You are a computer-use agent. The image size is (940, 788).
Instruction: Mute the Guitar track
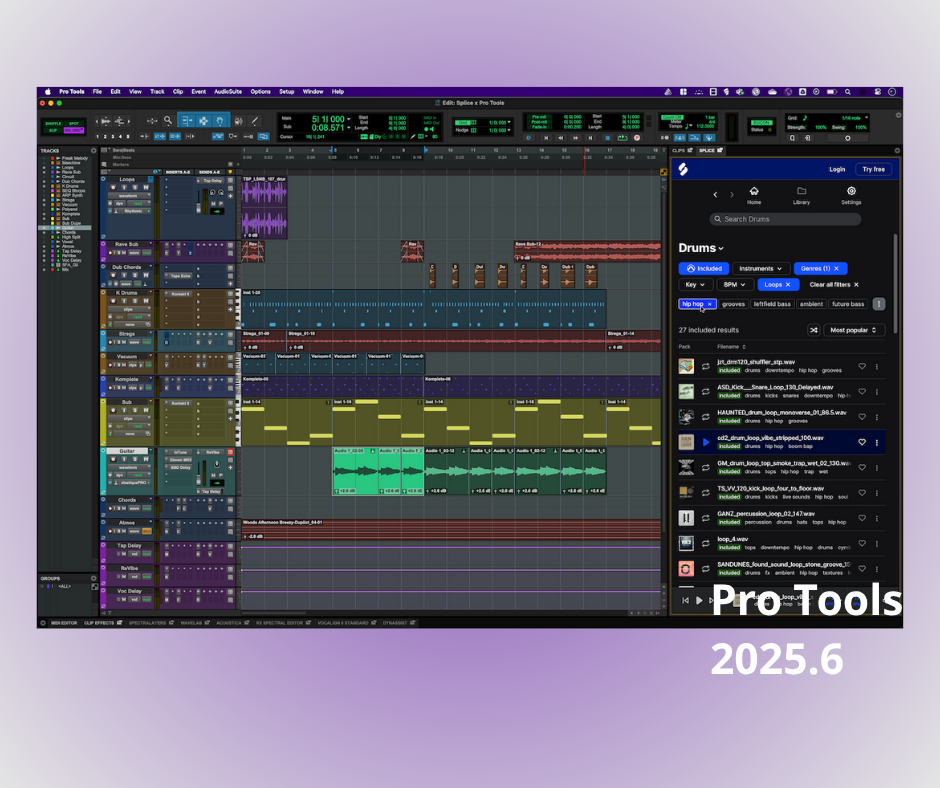[147, 459]
